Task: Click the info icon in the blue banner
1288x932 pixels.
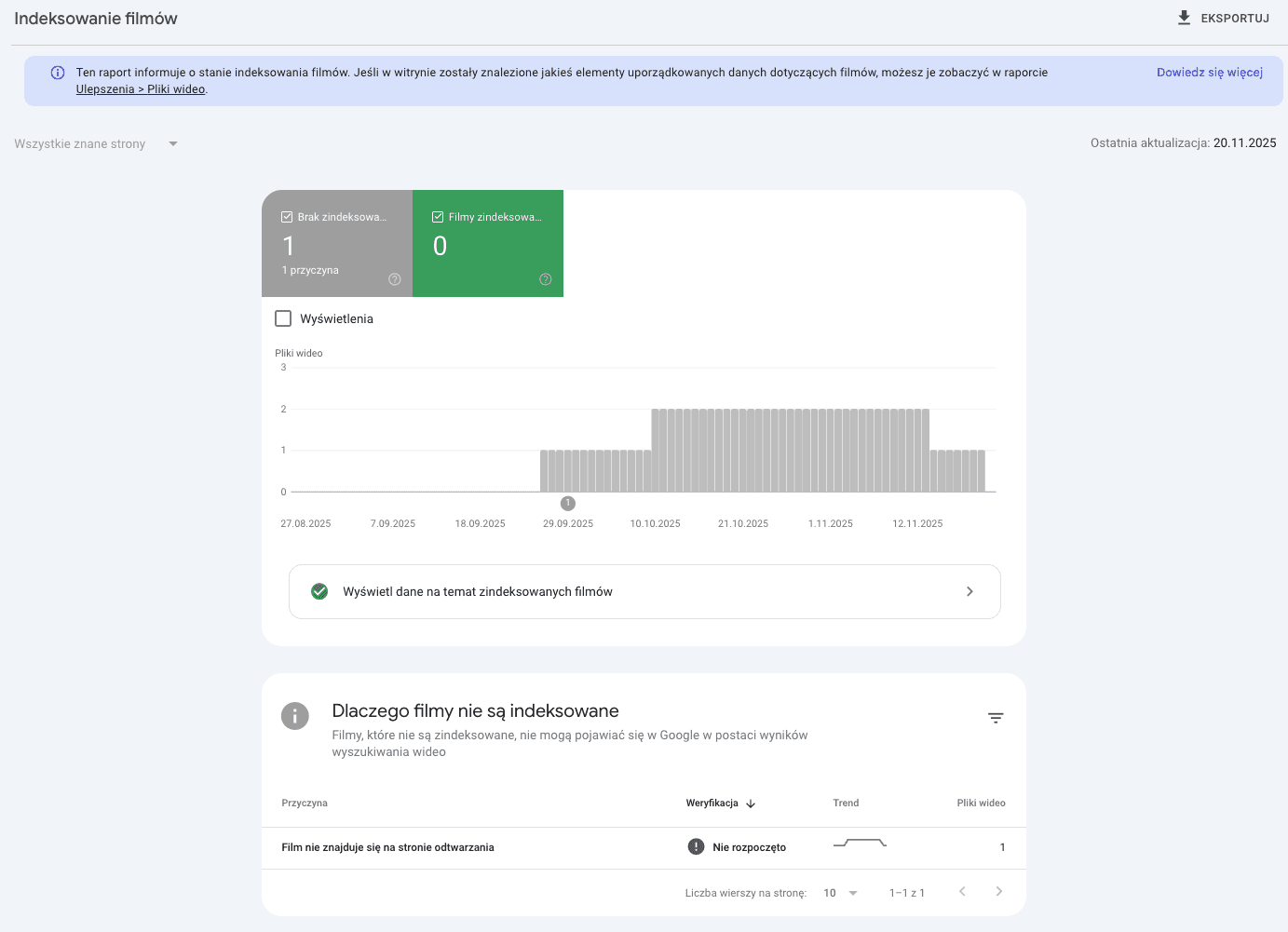Action: 58,73
